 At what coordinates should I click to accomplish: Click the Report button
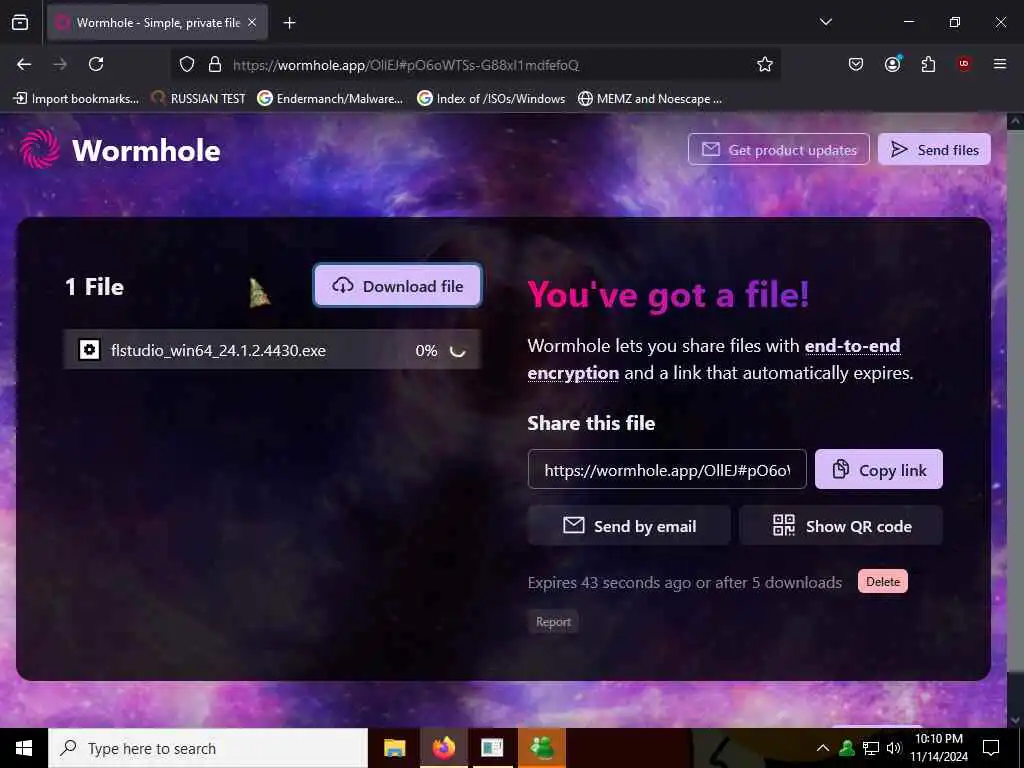click(553, 622)
